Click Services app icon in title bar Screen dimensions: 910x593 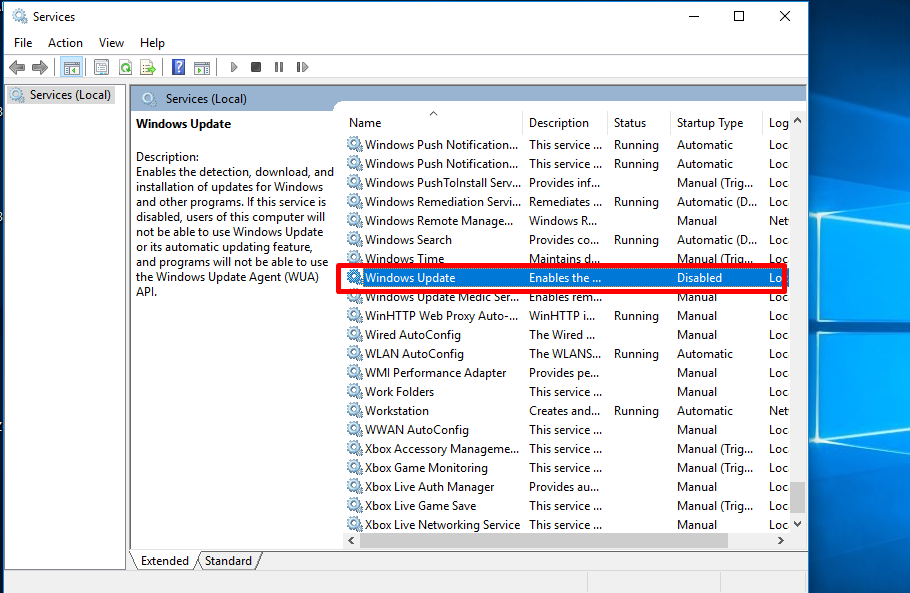tap(20, 16)
